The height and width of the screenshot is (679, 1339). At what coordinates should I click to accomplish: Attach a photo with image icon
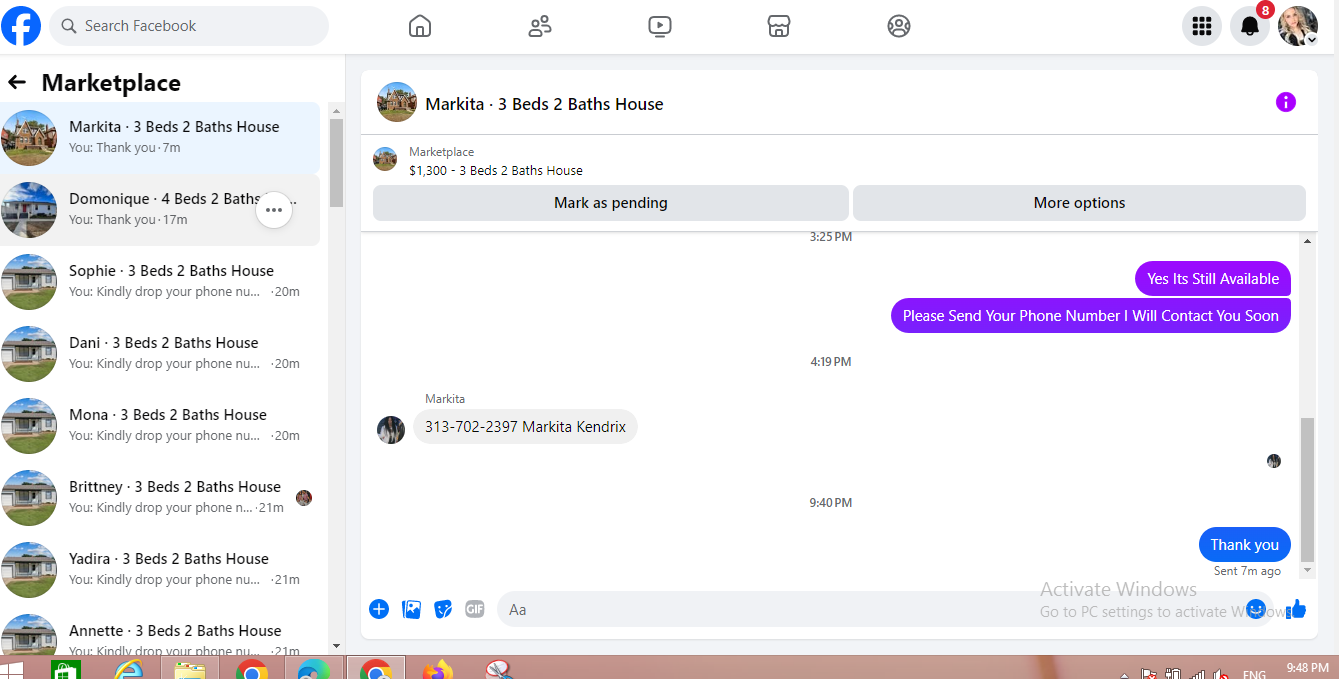tap(411, 609)
